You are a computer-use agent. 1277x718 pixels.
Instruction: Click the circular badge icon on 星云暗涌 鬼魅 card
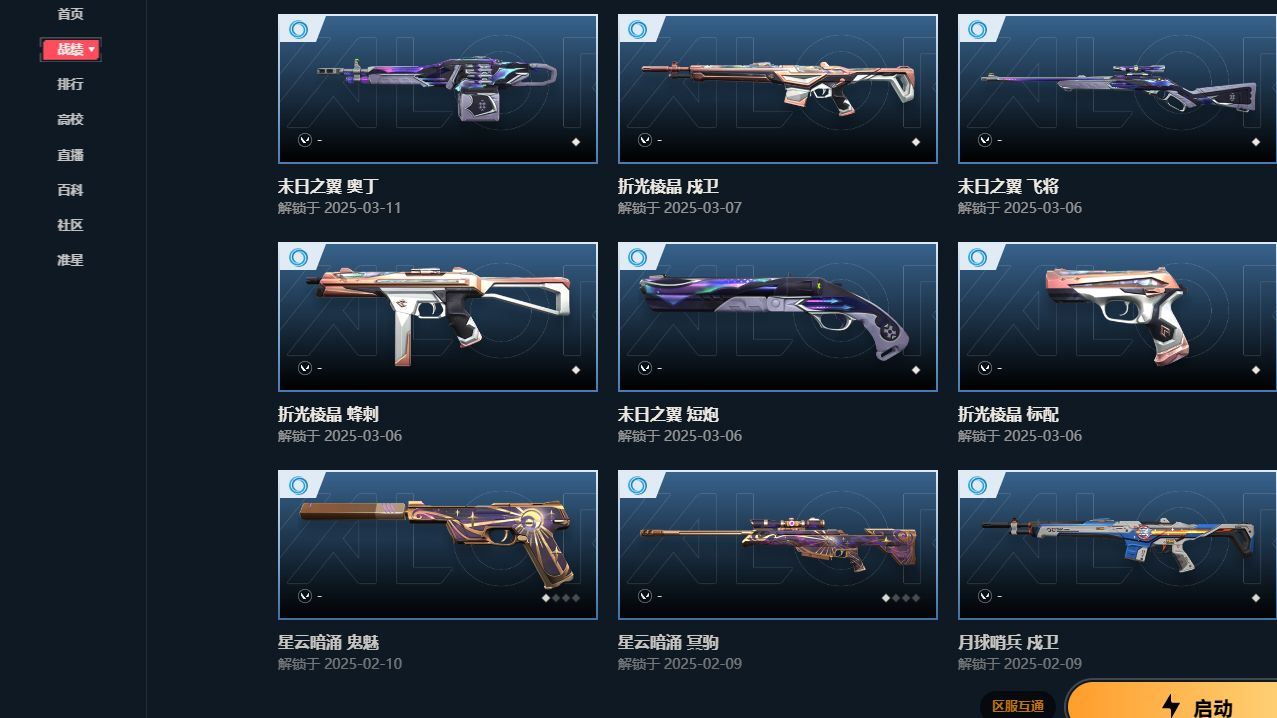point(298,486)
